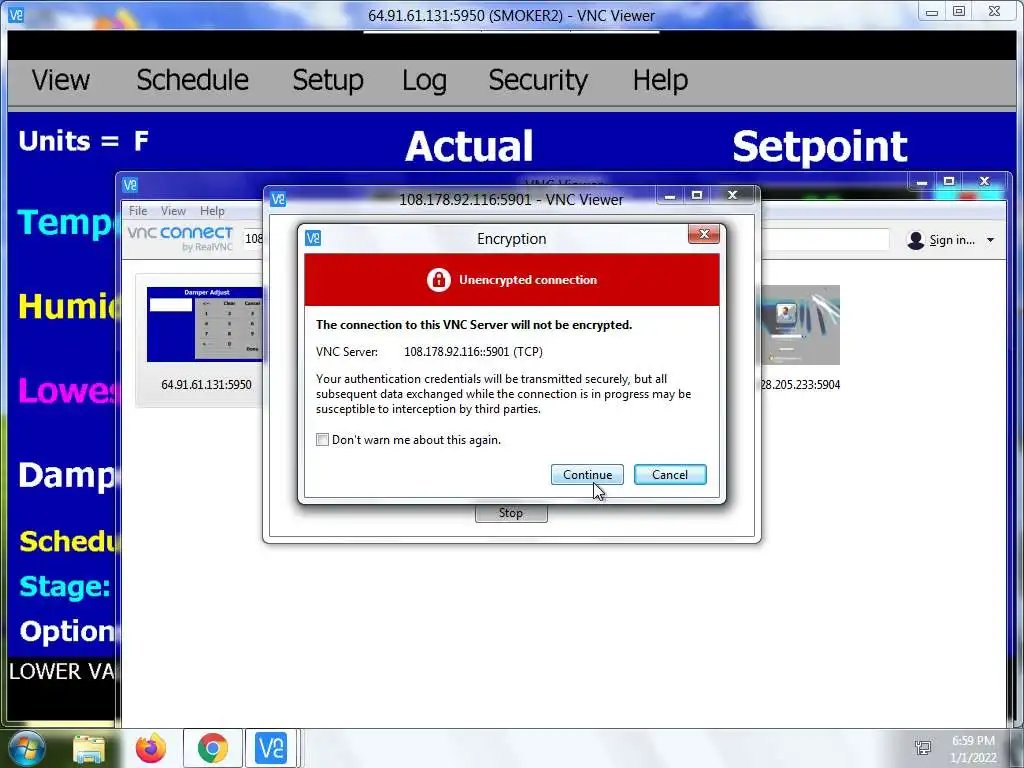Image resolution: width=1024 pixels, height=768 pixels.
Task: Click the network tray icon
Action: tap(922, 748)
